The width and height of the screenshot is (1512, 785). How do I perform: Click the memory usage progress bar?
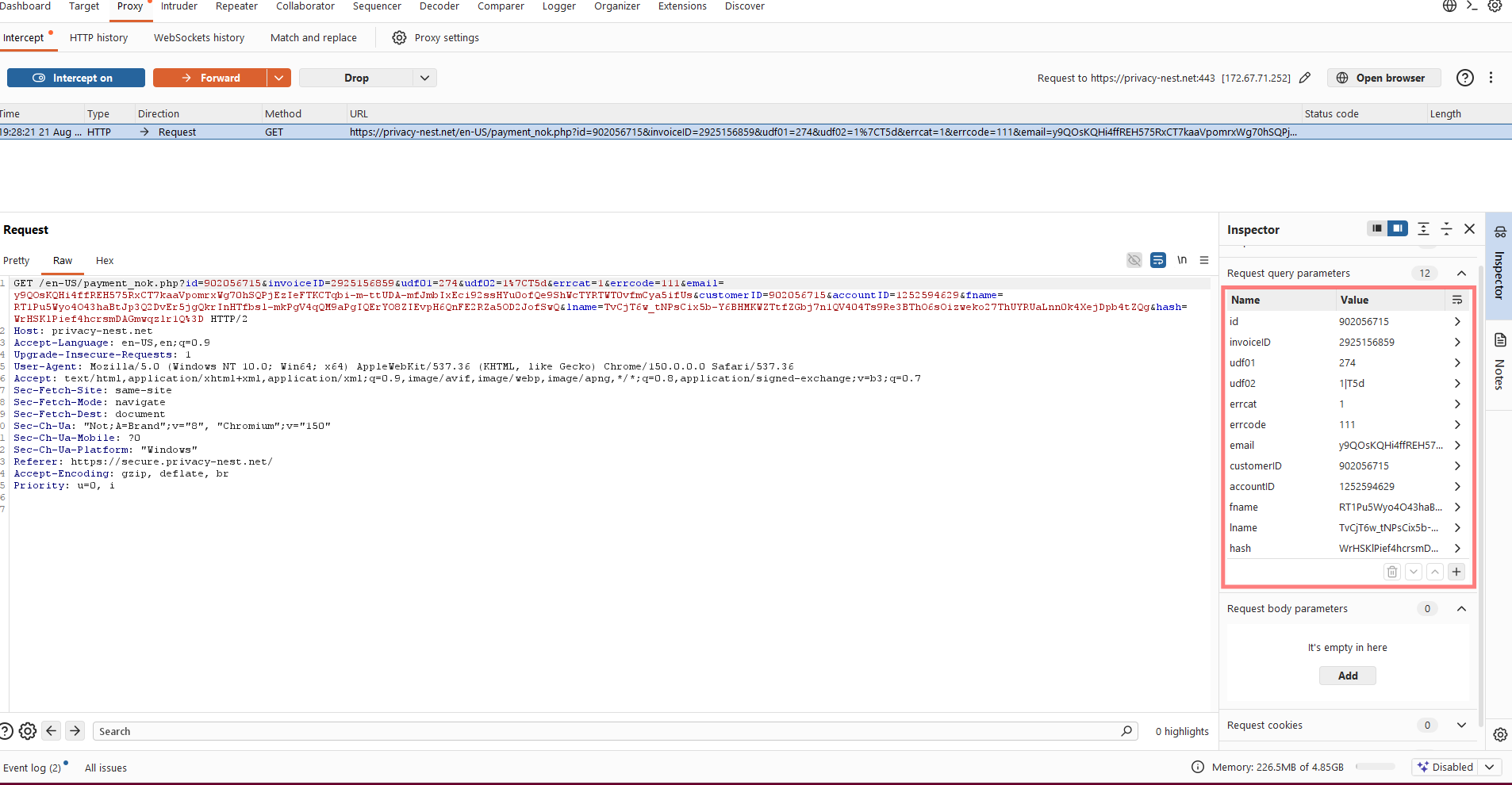[x=1375, y=767]
